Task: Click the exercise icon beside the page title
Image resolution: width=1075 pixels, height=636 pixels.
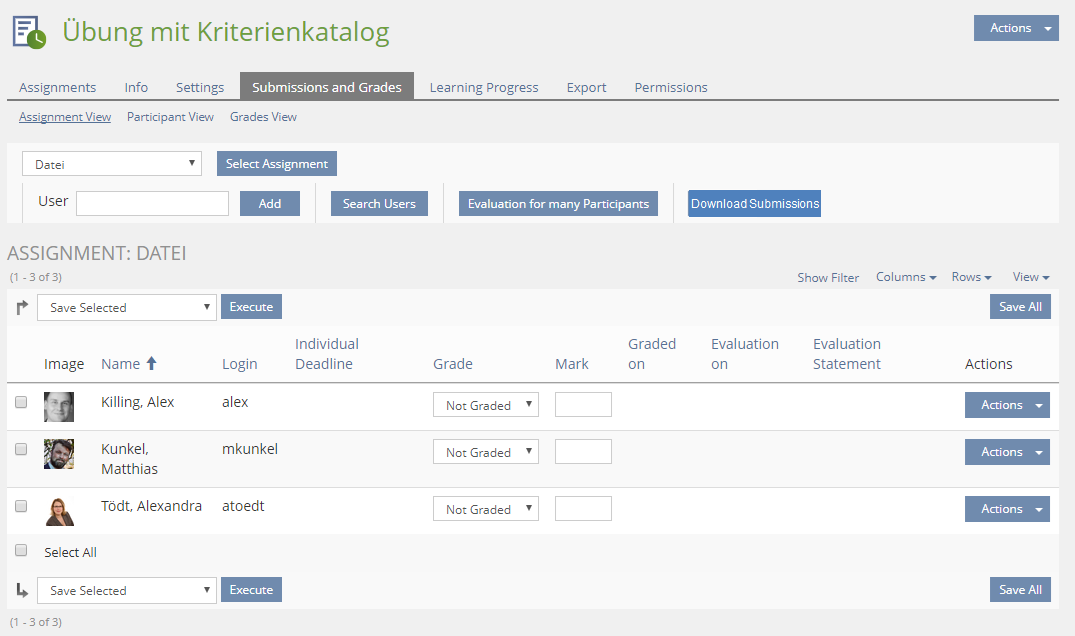Action: pos(29,32)
